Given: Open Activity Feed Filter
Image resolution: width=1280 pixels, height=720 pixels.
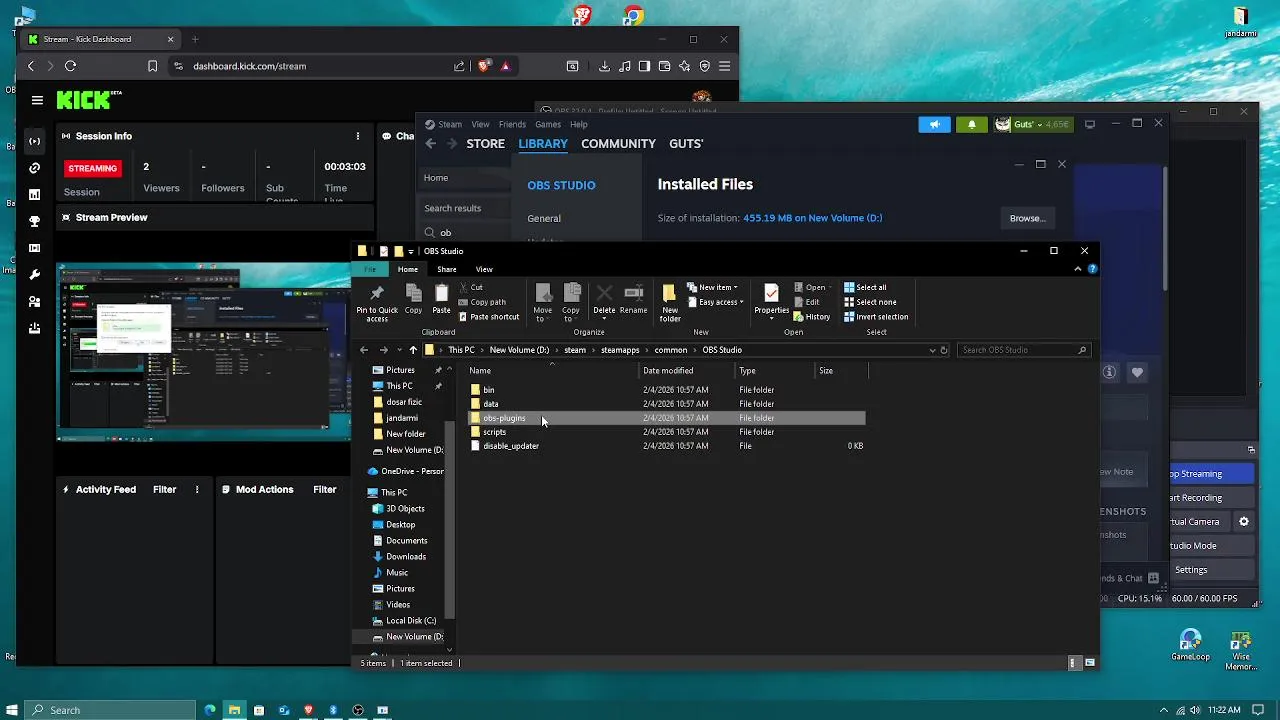Looking at the screenshot, I should click(165, 490).
